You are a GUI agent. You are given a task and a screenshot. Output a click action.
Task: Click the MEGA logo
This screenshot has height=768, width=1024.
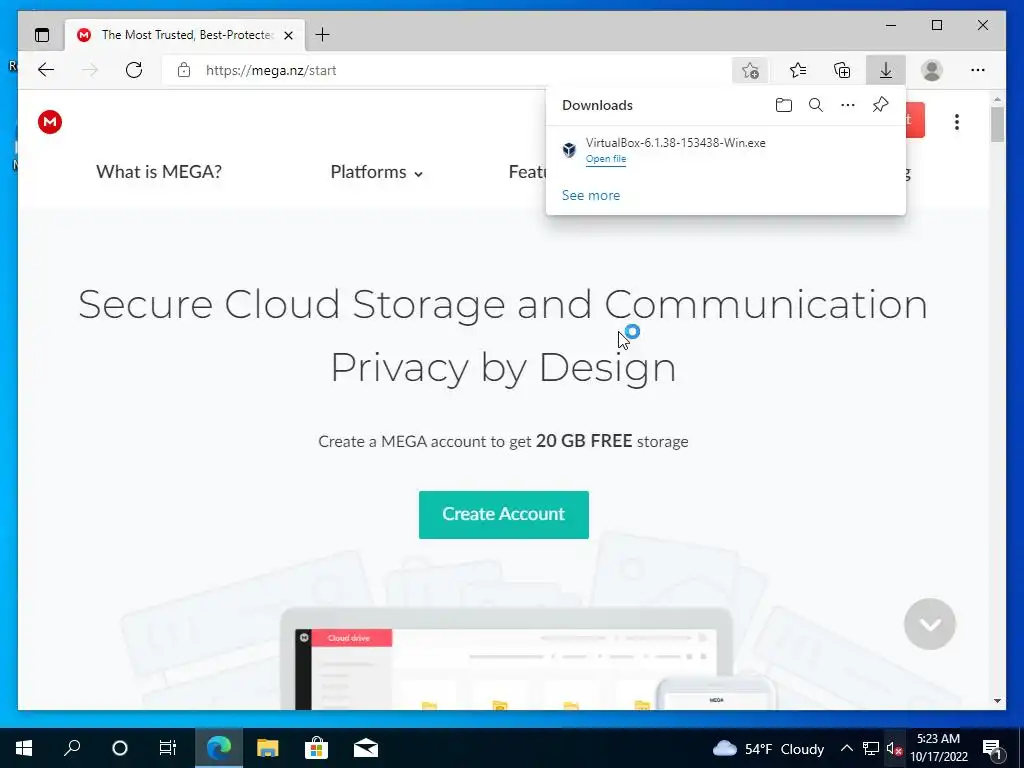(x=50, y=121)
